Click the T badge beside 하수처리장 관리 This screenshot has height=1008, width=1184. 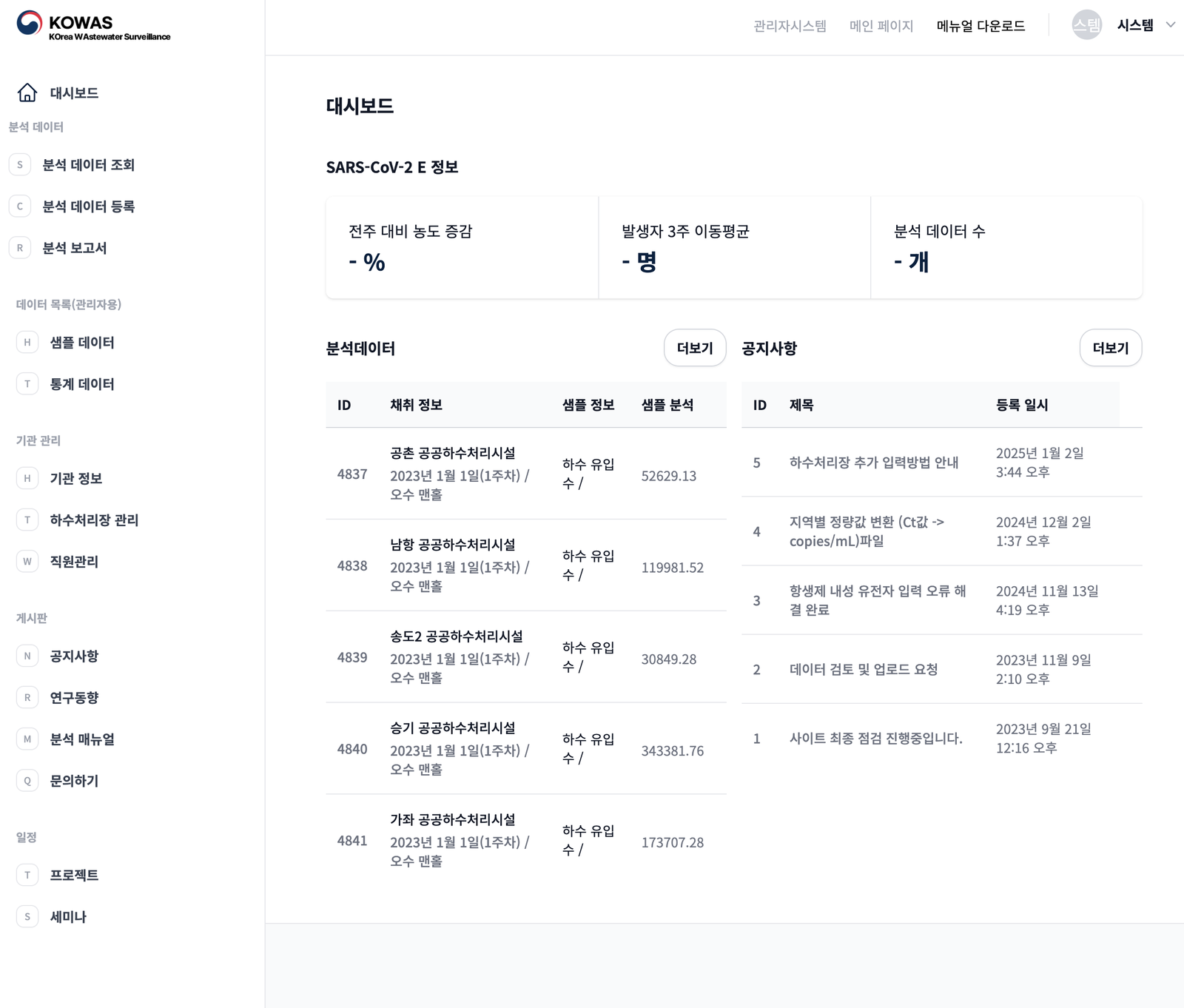point(27,520)
